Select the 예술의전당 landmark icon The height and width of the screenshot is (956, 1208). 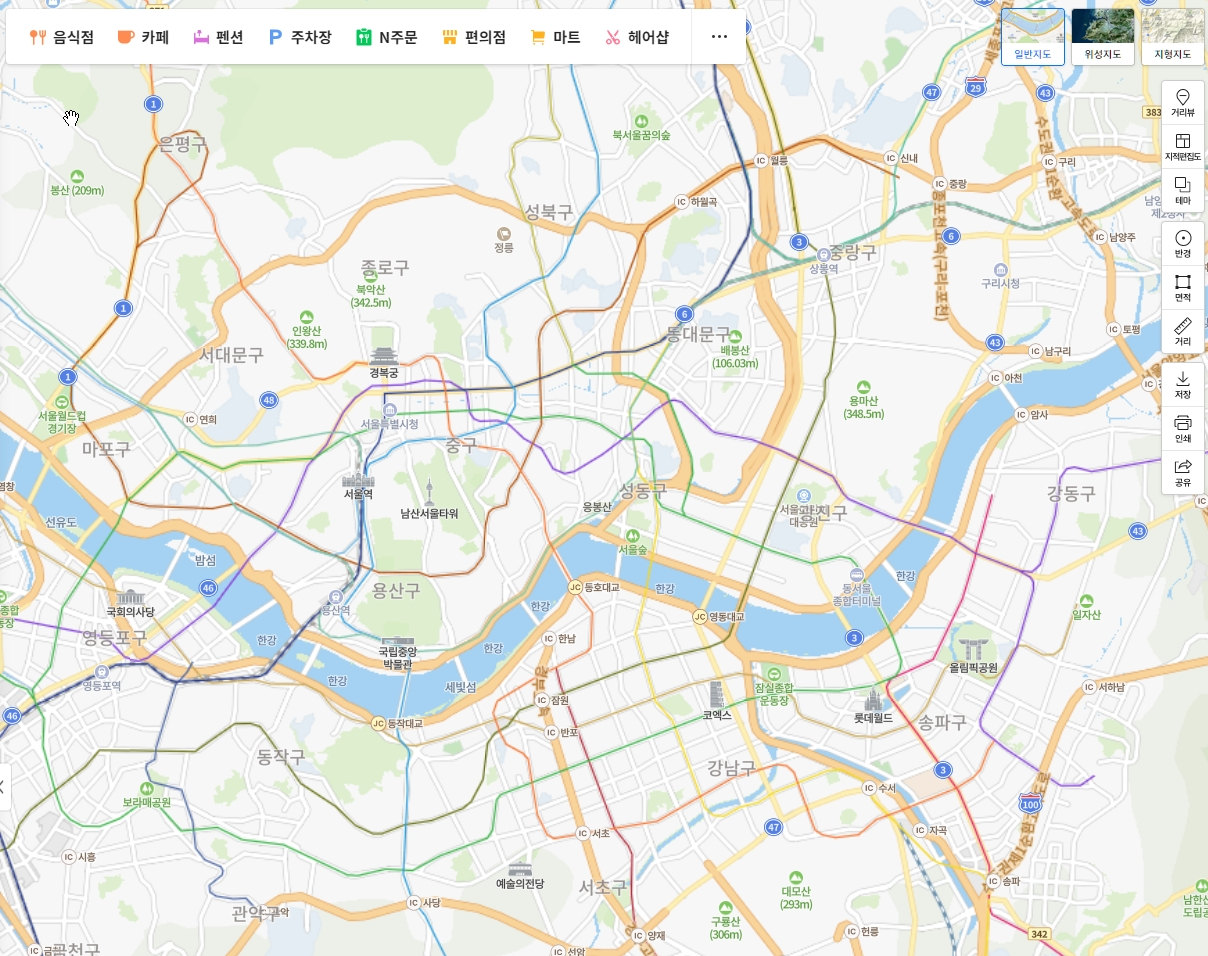point(519,867)
